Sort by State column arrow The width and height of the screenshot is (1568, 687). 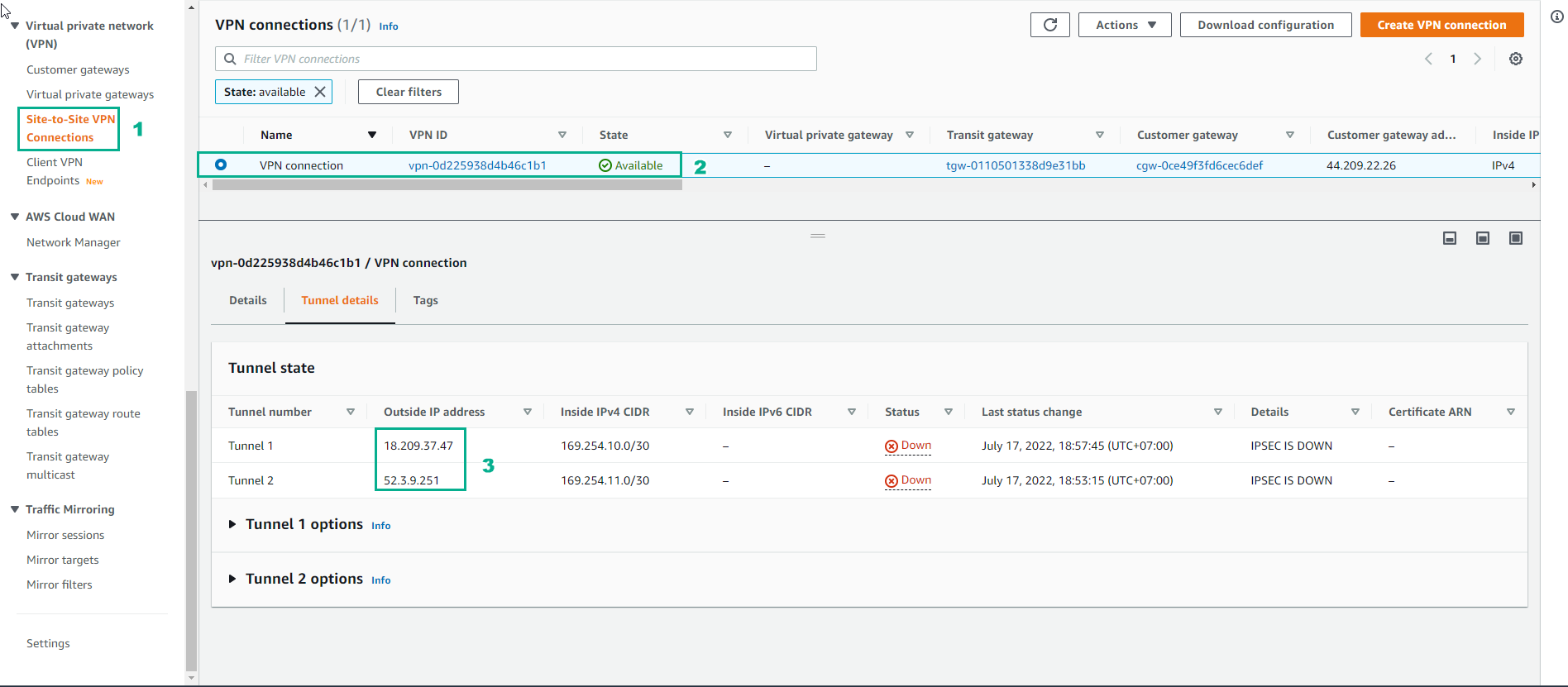(728, 135)
